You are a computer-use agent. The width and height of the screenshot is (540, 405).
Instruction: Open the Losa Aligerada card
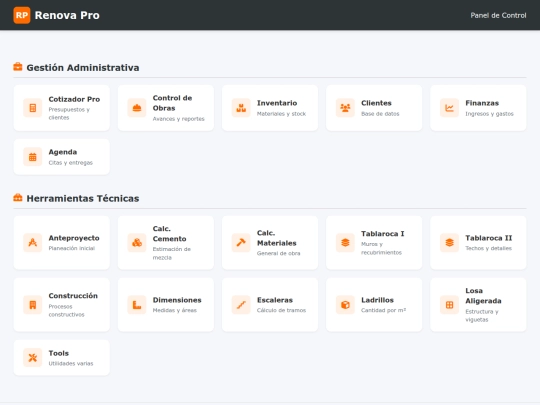tap(478, 305)
